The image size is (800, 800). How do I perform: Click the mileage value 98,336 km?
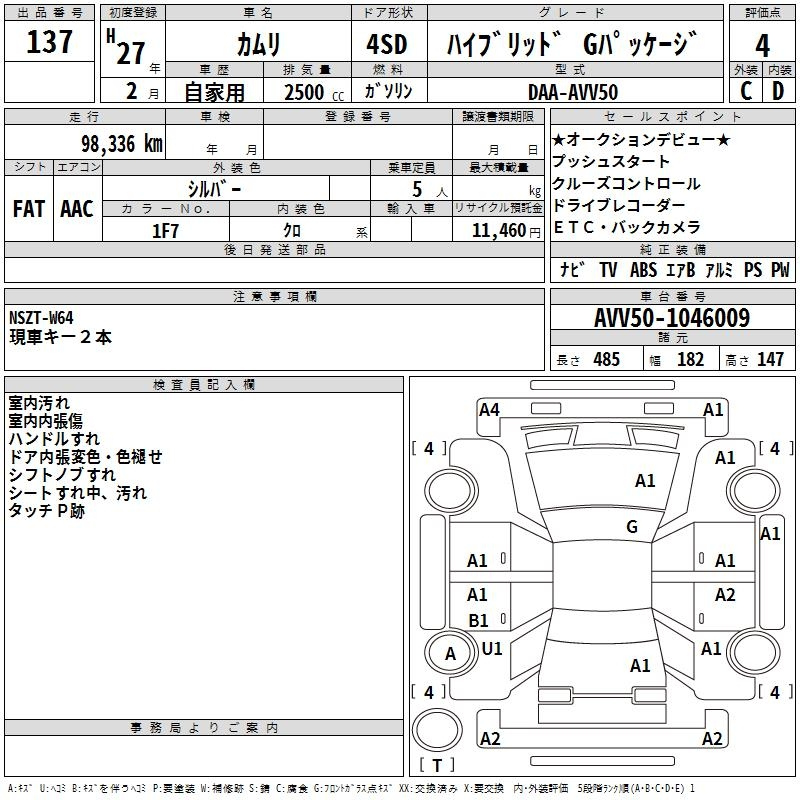(122, 143)
